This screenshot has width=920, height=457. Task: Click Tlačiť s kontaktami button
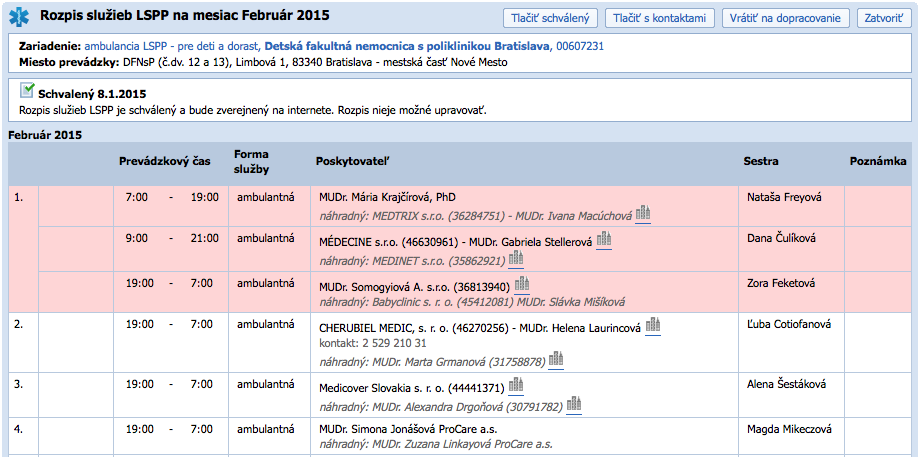pos(659,18)
